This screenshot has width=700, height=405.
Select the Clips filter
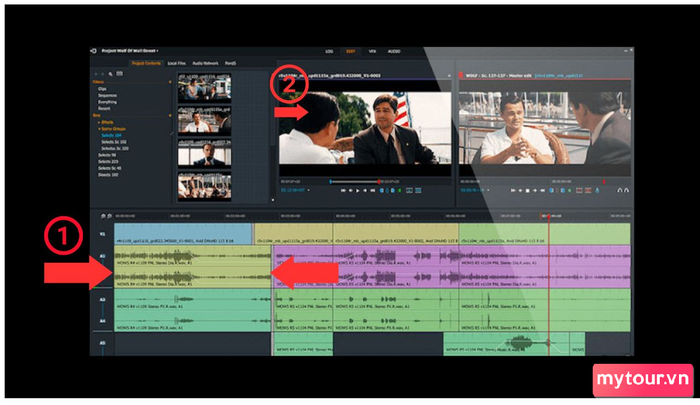[x=102, y=89]
